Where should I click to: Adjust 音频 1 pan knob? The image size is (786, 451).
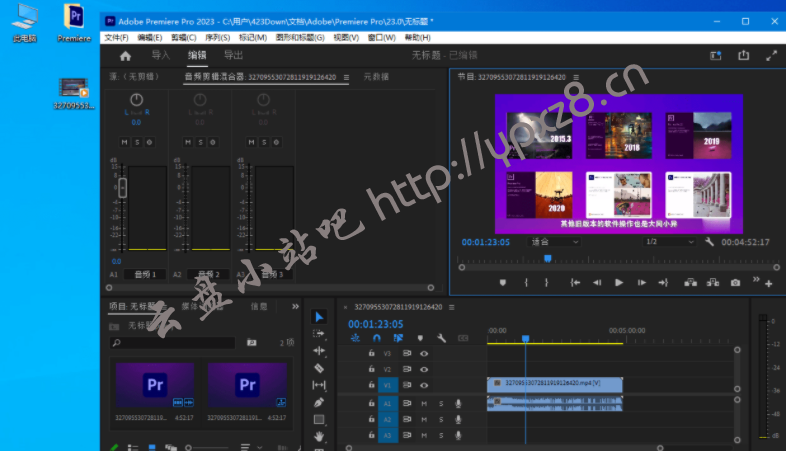(x=136, y=100)
